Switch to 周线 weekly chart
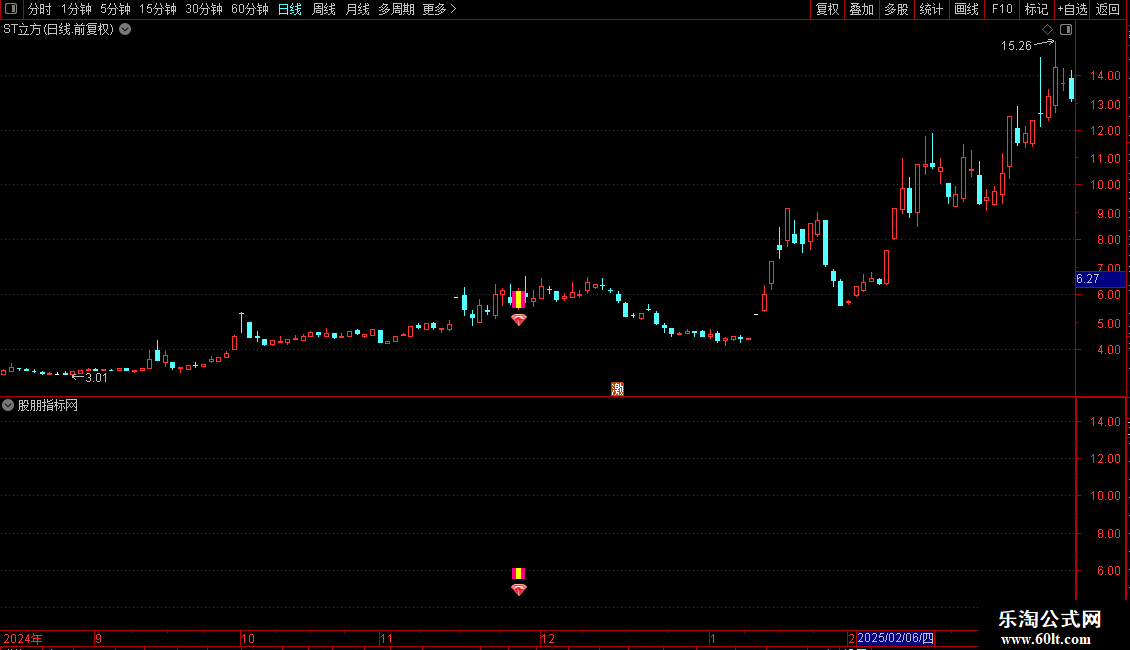The height and width of the screenshot is (650, 1130). (x=324, y=9)
